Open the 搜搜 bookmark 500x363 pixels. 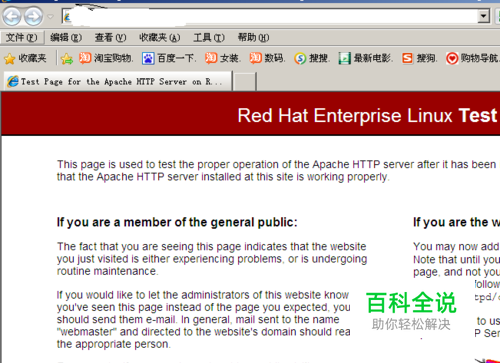[x=312, y=58]
